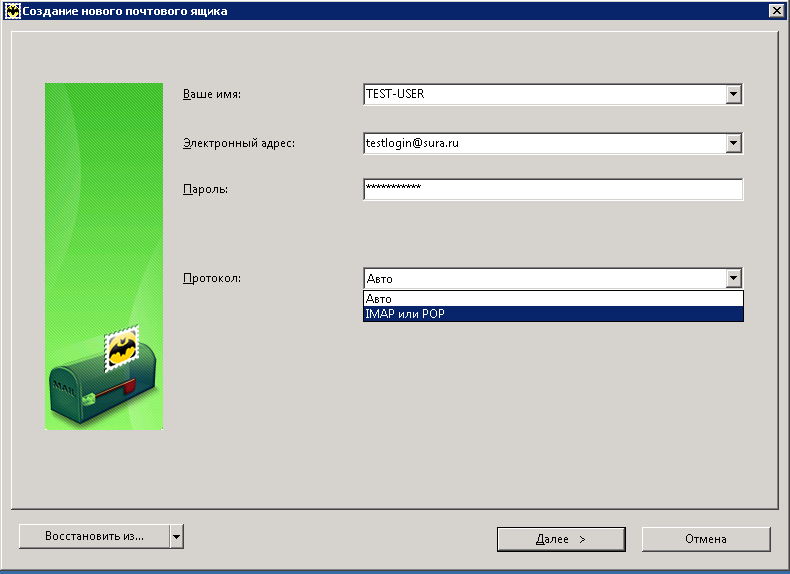Viewport: 790px width, 574px height.
Task: Choose "IMAP или POP" from the list
Action: point(553,314)
